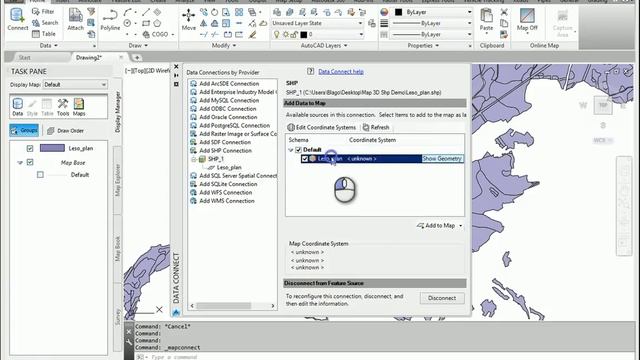Click the Refresh button
640x360 pixels.
point(376,127)
